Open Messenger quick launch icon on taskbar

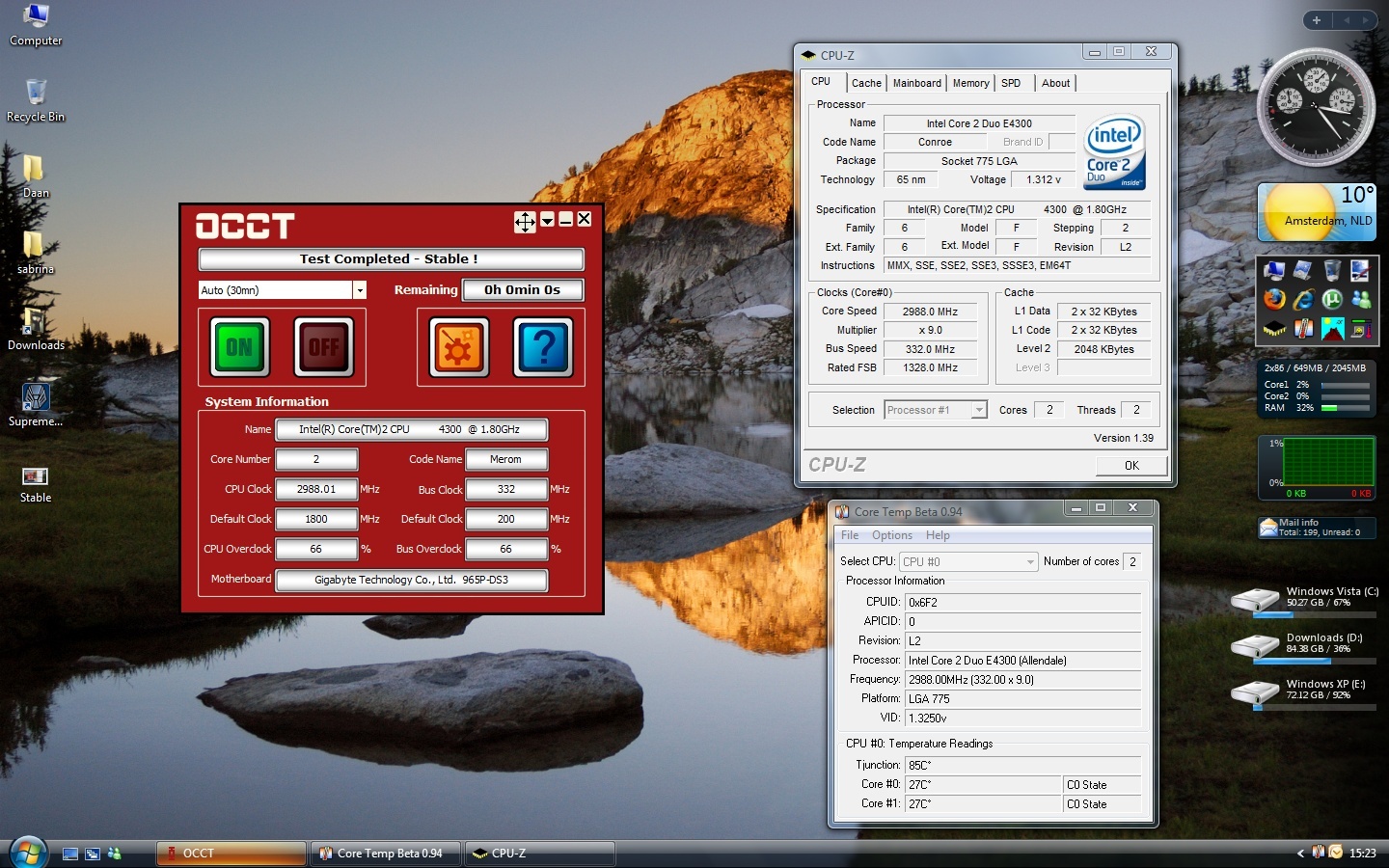(115, 854)
